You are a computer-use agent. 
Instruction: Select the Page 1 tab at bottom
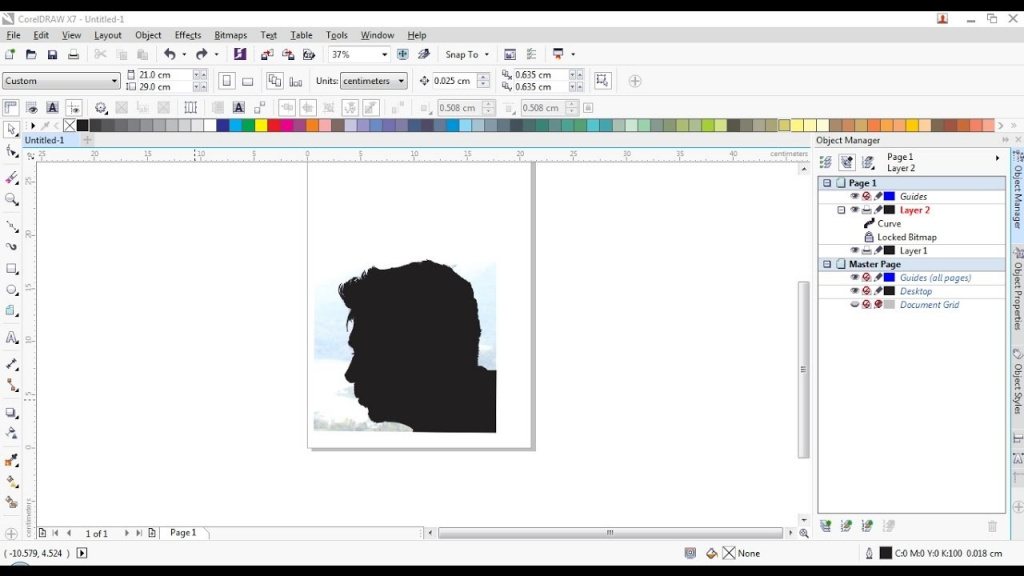point(183,533)
